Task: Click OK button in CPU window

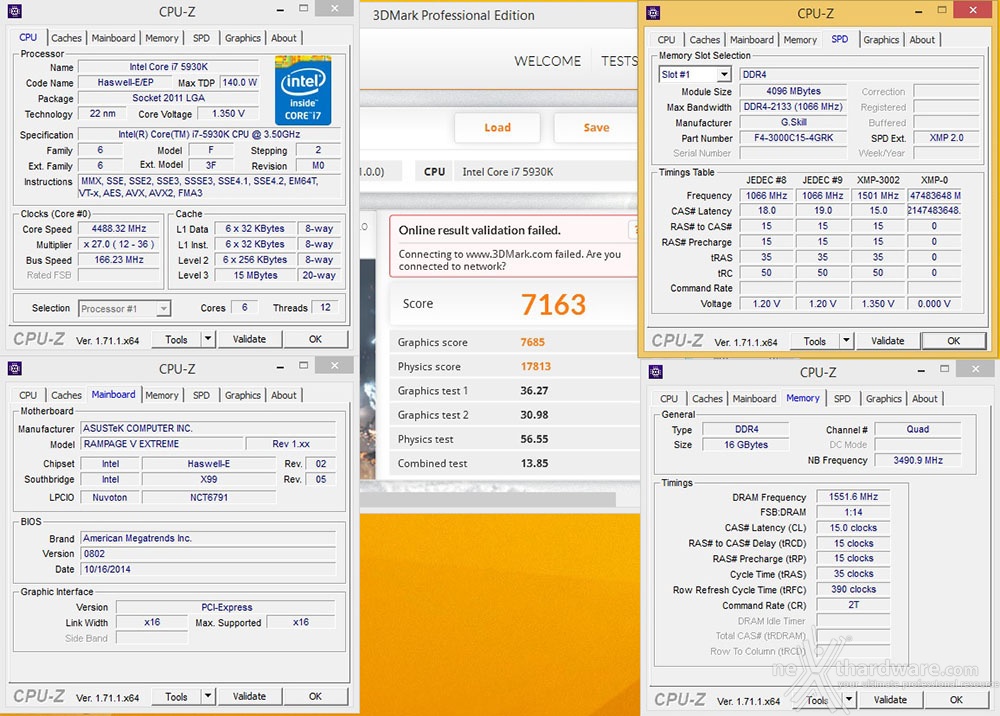Action: point(316,339)
